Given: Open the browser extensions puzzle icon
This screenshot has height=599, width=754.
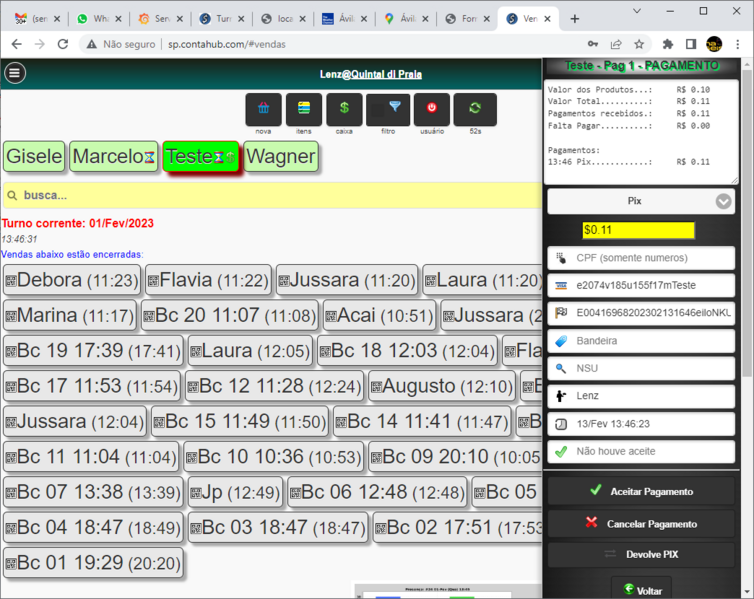Looking at the screenshot, I should pyautogui.click(x=667, y=44).
